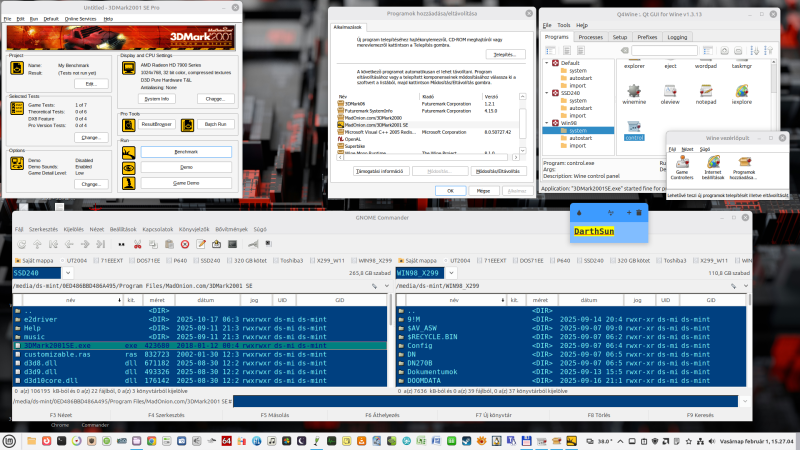The image size is (800, 450).
Task: Click the ResultBrowser button in 3DMark2001
Action: (157, 124)
